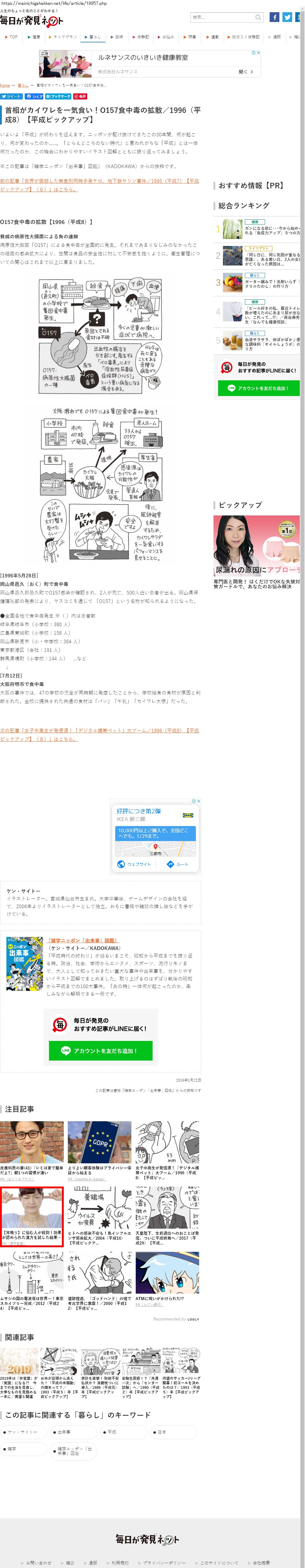Open the GDPR featured article thumbnail
Viewport: 305px width, 1568px height.
coord(99,1142)
